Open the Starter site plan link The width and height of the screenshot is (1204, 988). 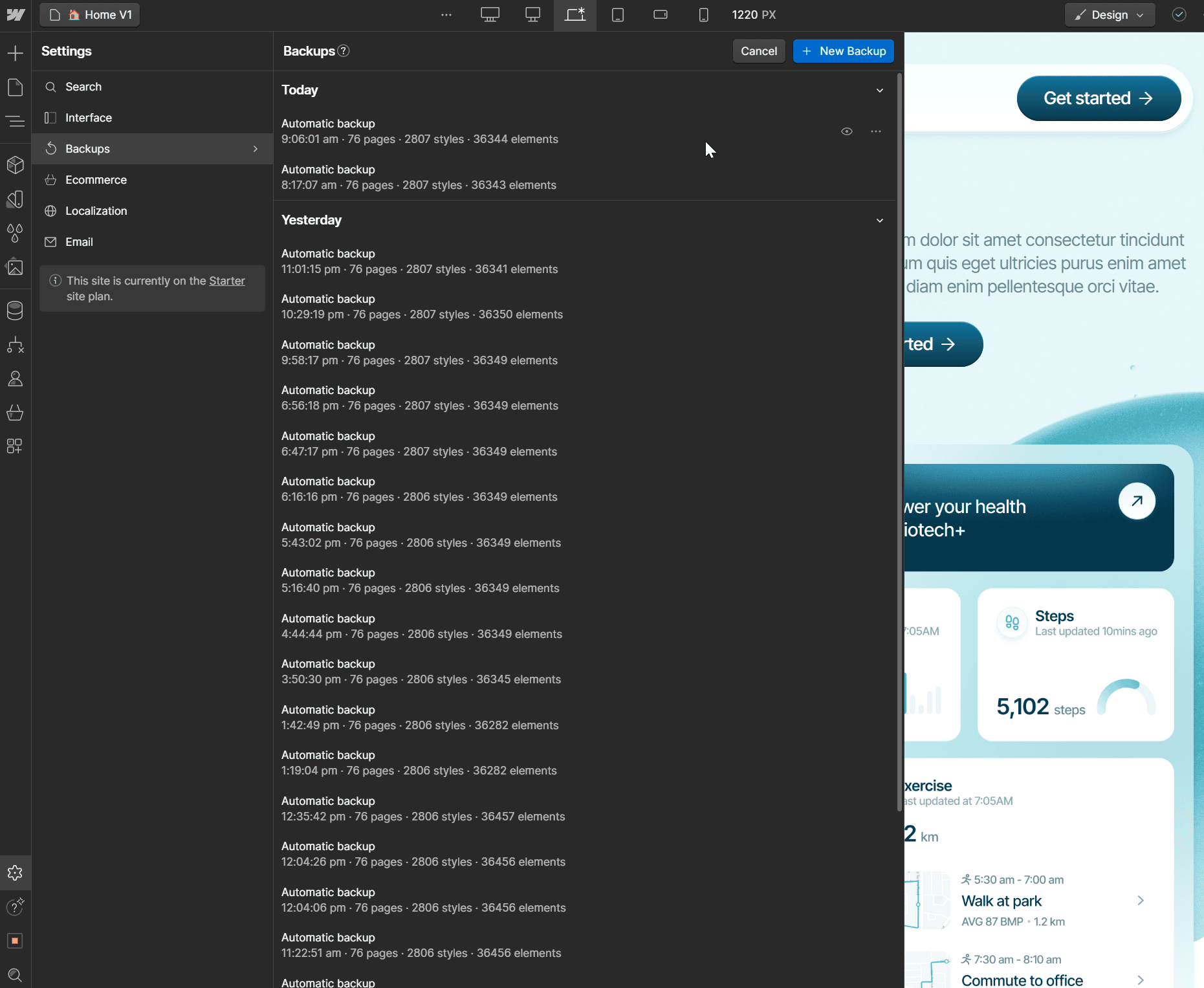(226, 281)
